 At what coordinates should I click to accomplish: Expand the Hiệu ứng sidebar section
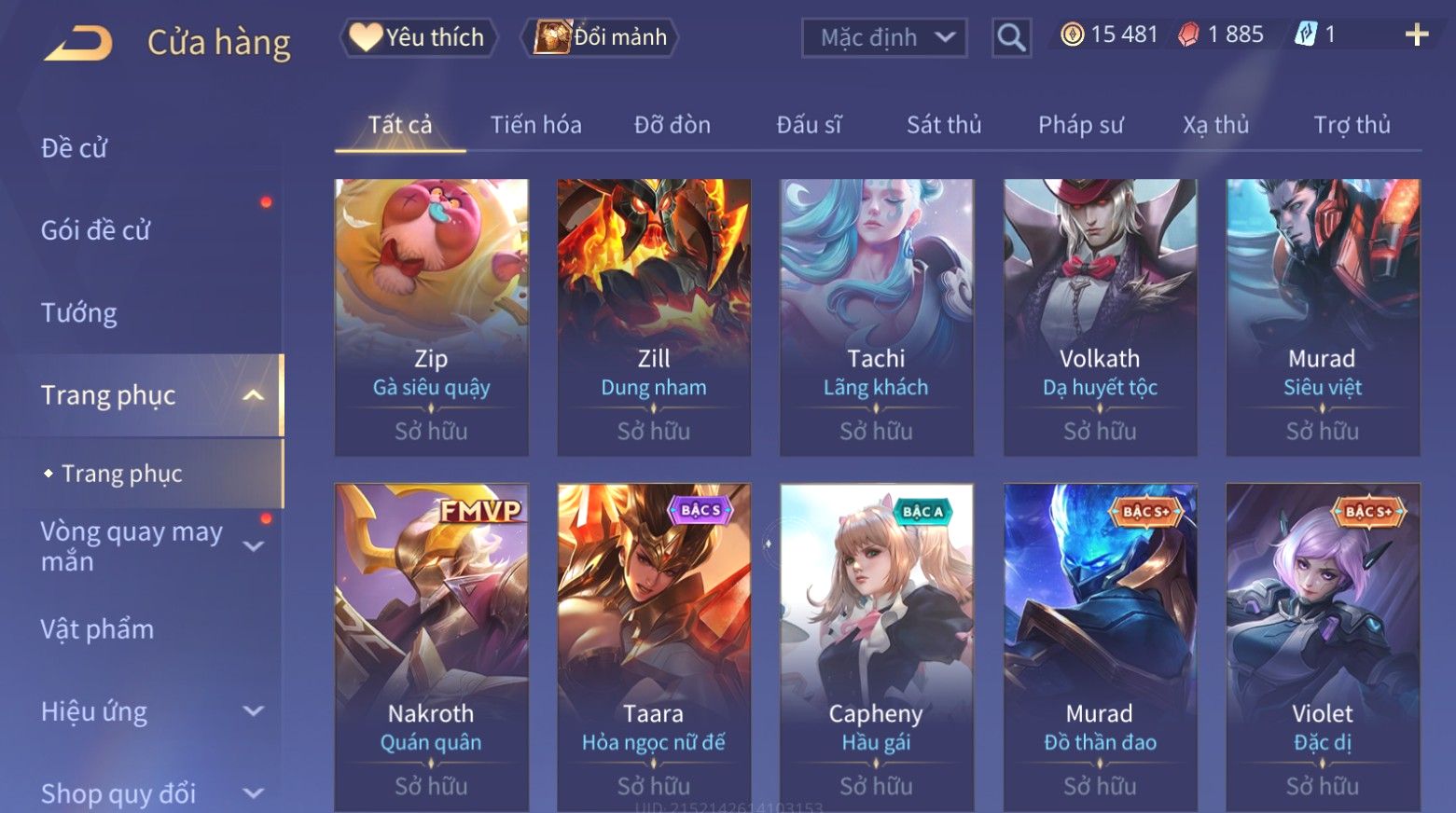(253, 711)
